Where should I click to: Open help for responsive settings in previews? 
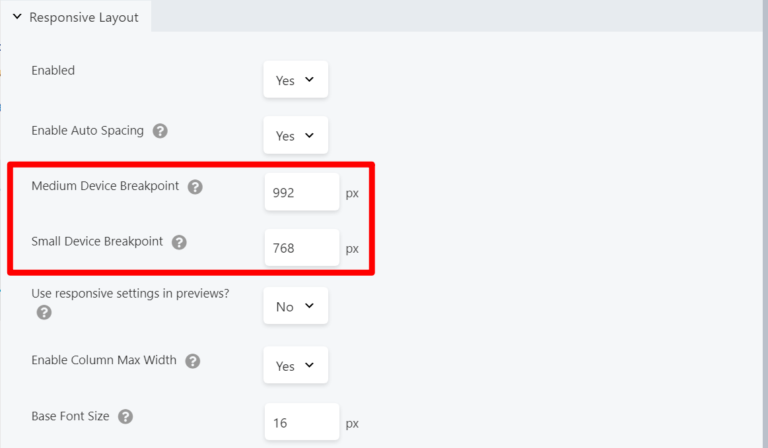coord(44,313)
